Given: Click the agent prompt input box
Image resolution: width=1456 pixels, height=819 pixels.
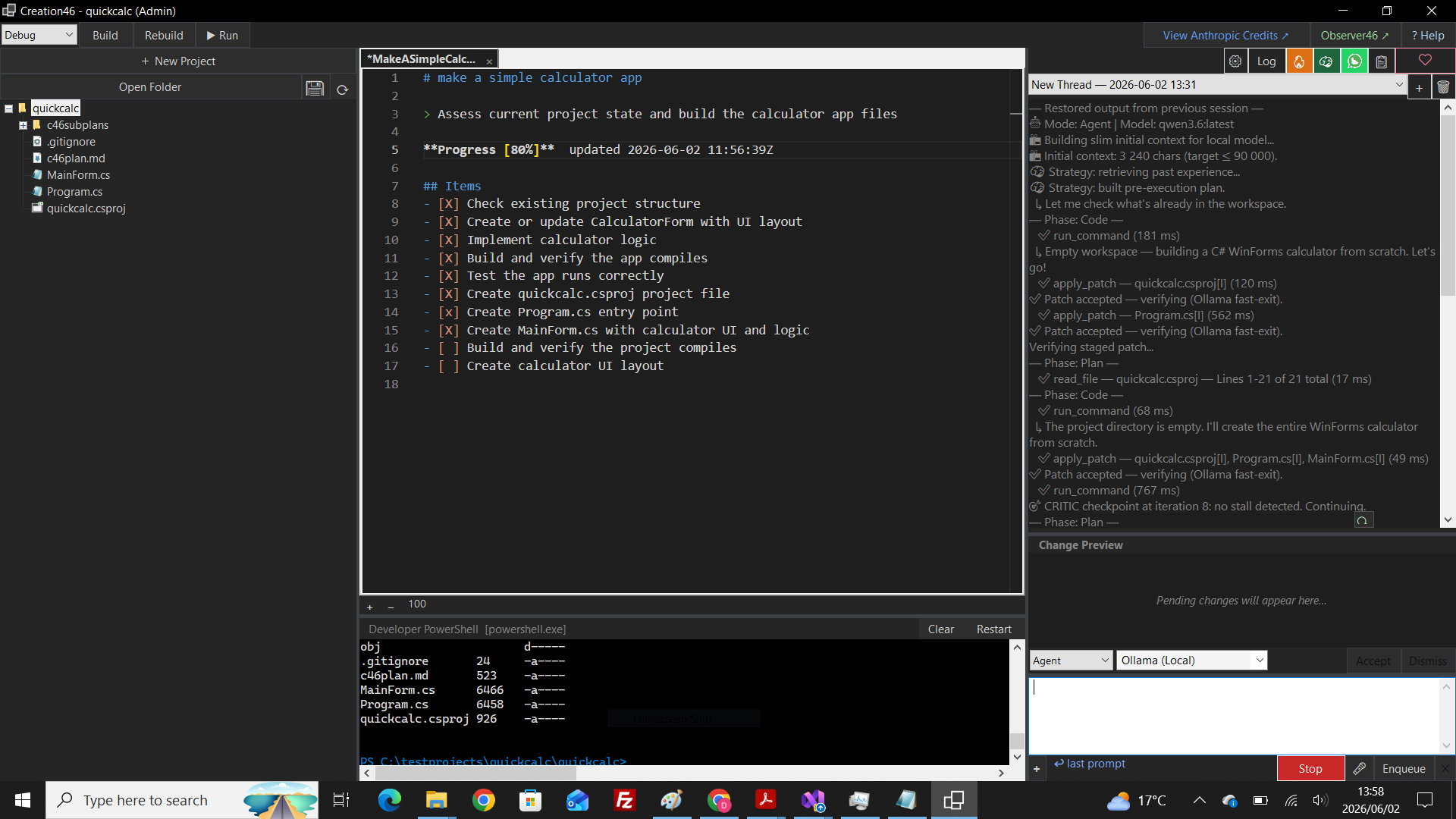Looking at the screenshot, I should (1234, 715).
